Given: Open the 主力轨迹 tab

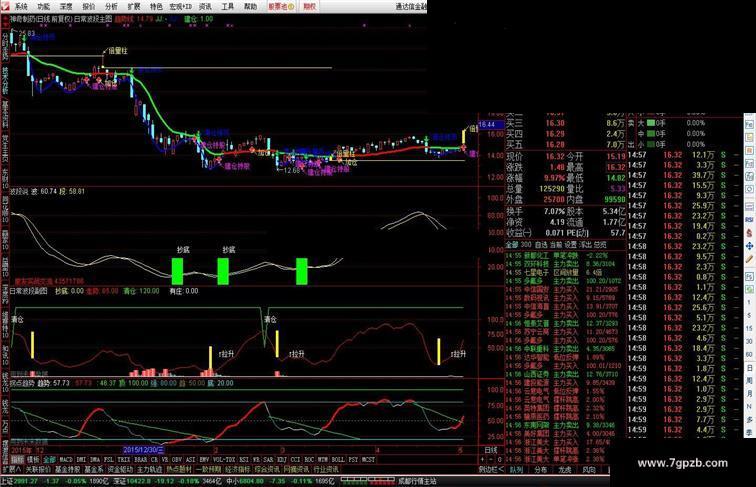Looking at the screenshot, I should point(149,469).
